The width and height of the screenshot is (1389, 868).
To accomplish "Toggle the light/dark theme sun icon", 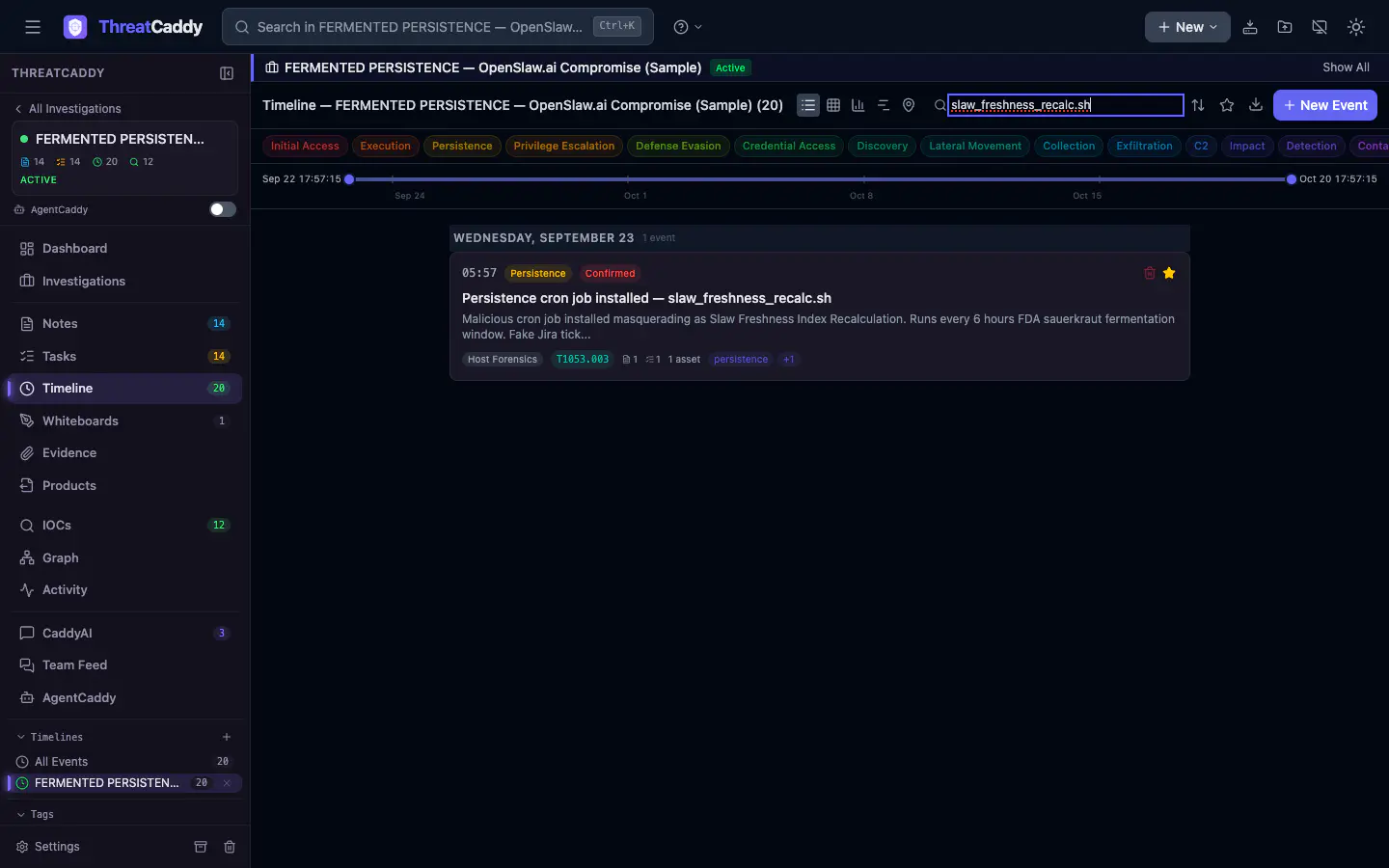I will click(x=1356, y=27).
